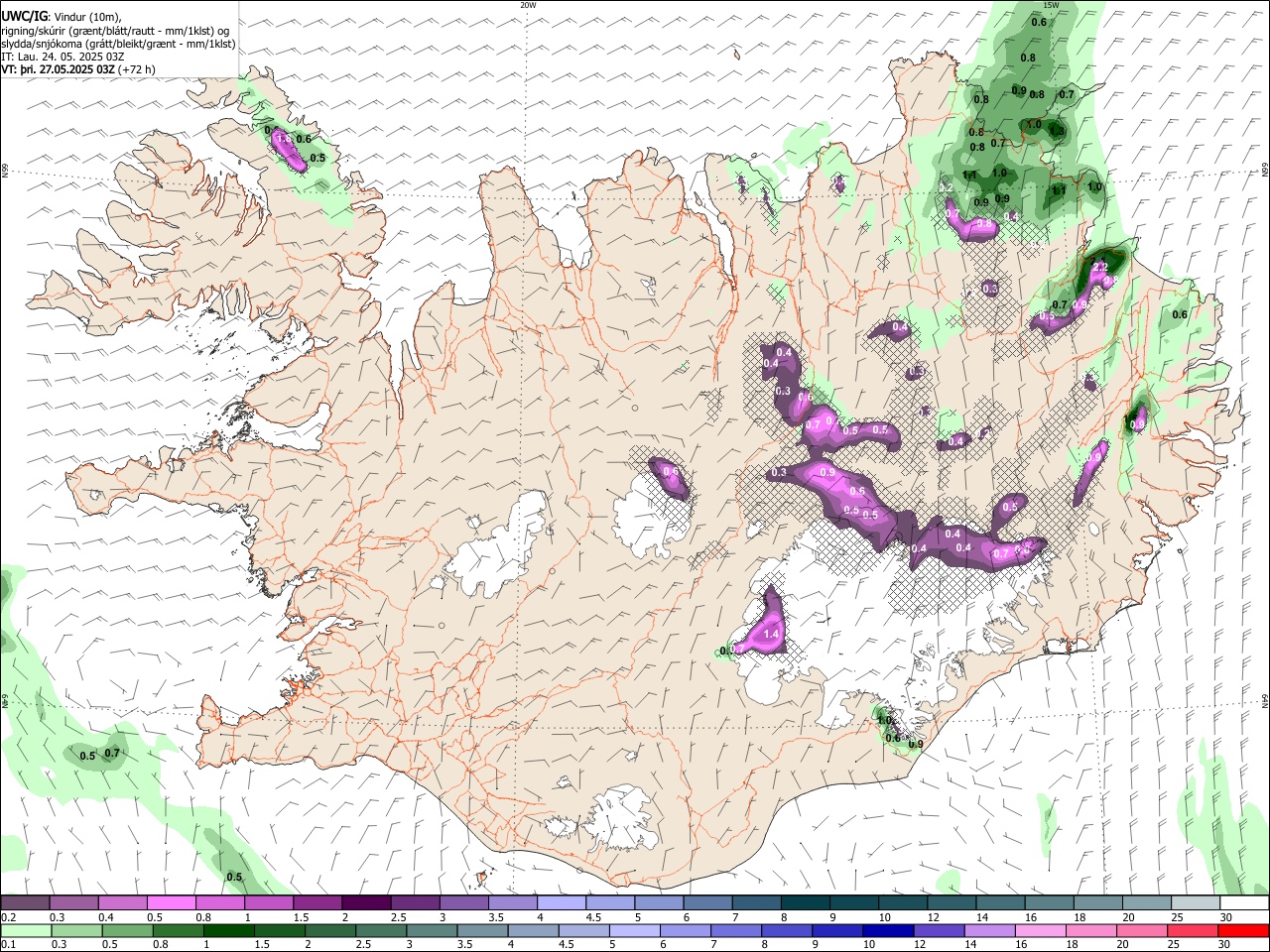
Task: Click the snow scale swatch for 6–7
Action: 706,903
